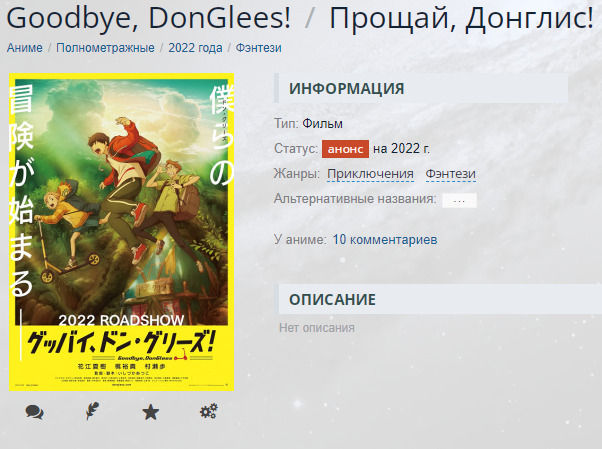Click the ОПИСАНИЕ section header
602x449 pixels.
point(438,300)
